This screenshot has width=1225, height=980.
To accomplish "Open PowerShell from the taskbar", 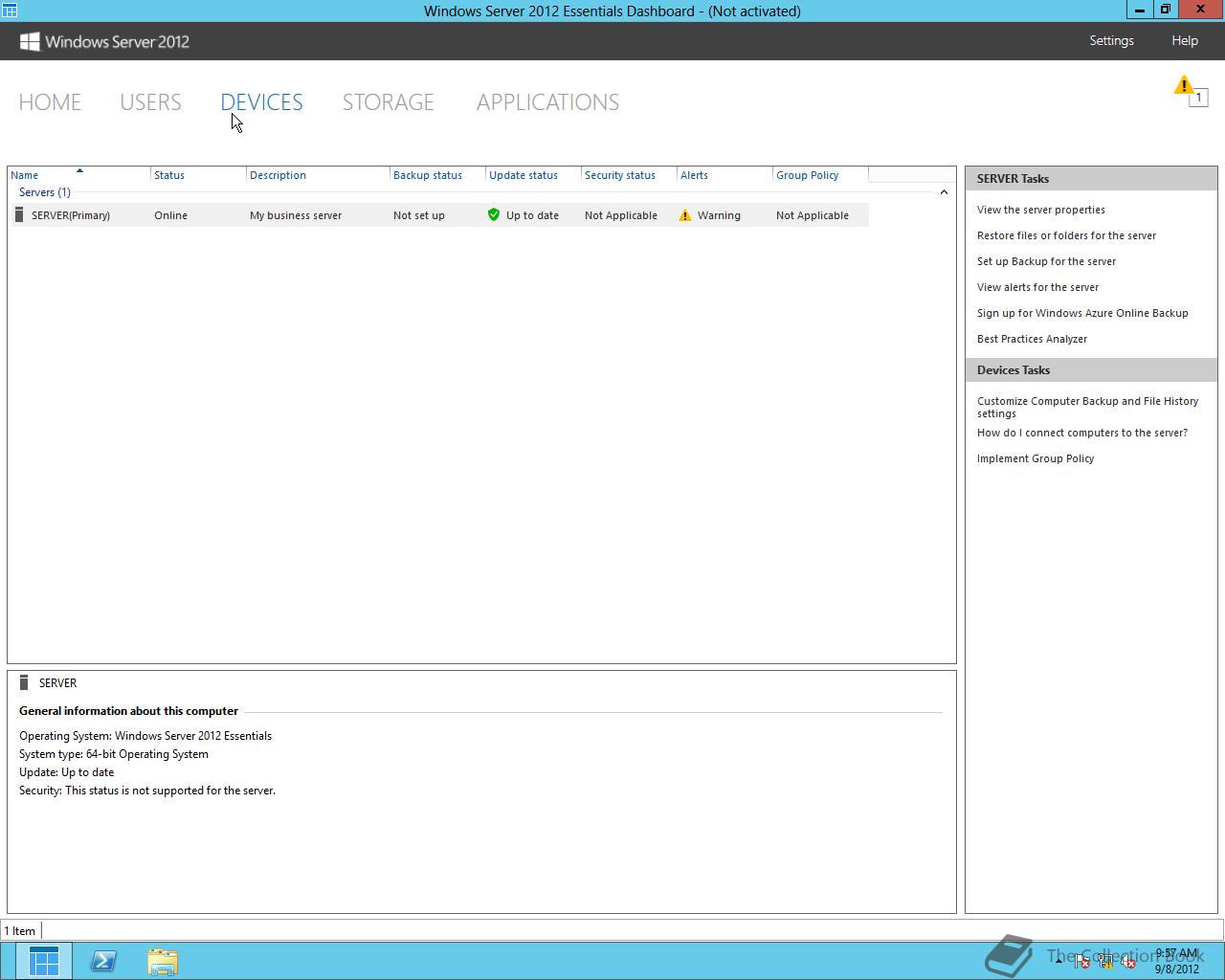I will (x=103, y=961).
